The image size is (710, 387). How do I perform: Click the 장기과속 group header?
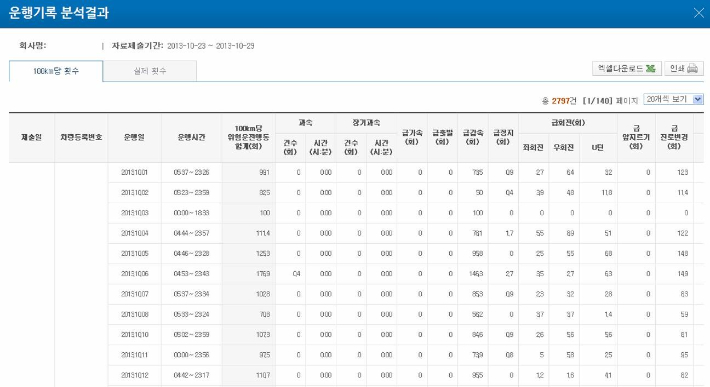point(366,123)
